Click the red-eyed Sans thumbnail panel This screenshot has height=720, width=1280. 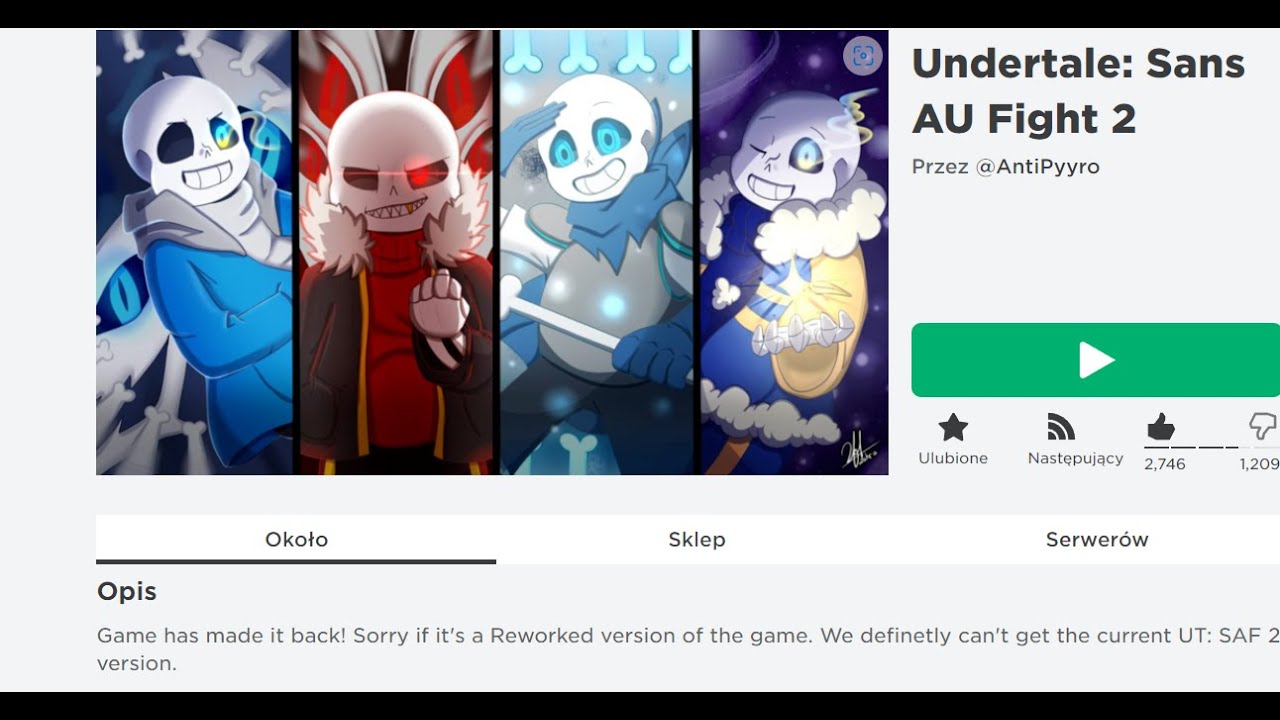pos(396,252)
